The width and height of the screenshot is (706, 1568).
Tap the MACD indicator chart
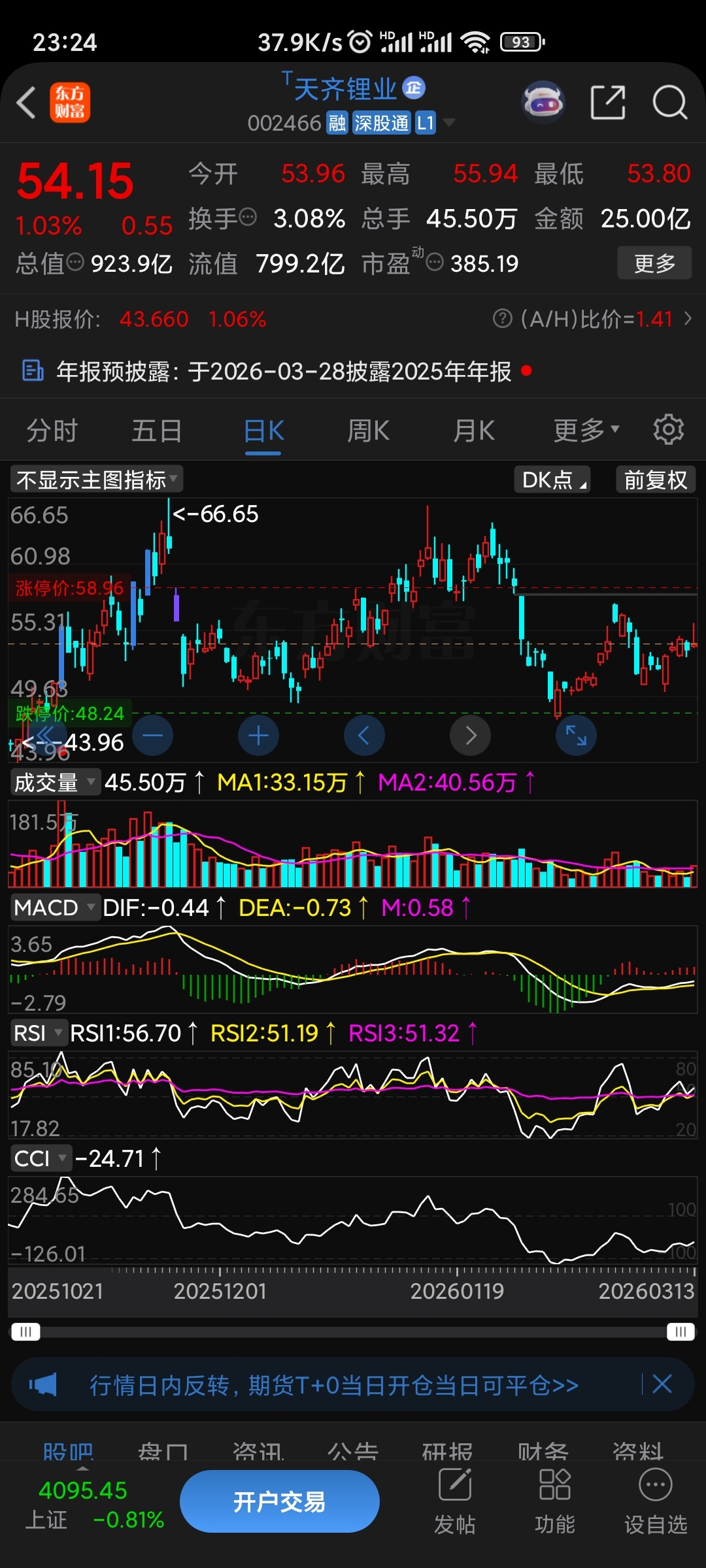pos(353,970)
